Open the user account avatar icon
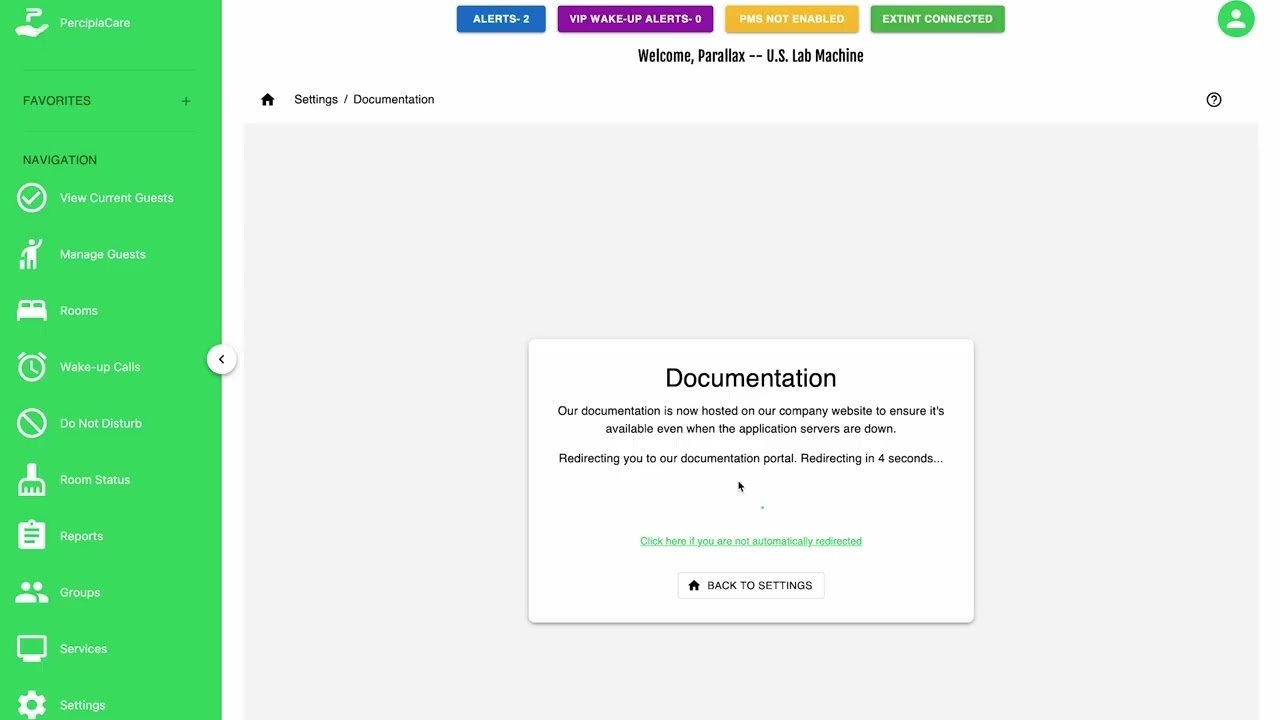 pyautogui.click(x=1236, y=19)
